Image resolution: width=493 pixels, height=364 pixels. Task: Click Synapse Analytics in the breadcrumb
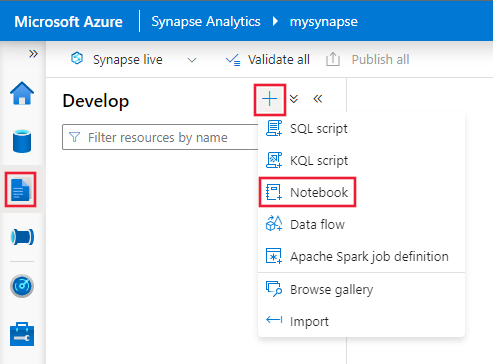coord(206,22)
